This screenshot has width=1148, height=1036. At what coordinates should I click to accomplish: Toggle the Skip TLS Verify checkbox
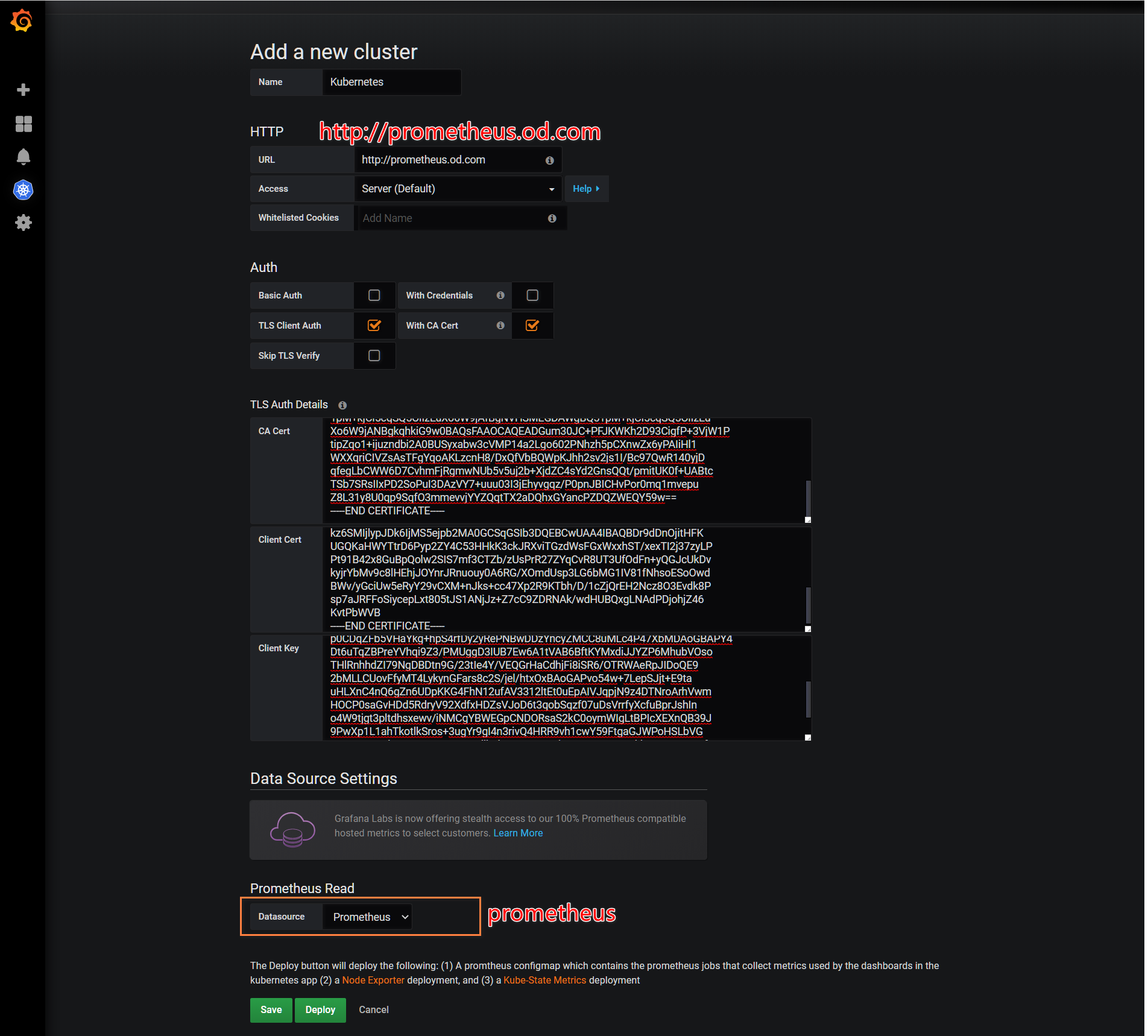(374, 356)
